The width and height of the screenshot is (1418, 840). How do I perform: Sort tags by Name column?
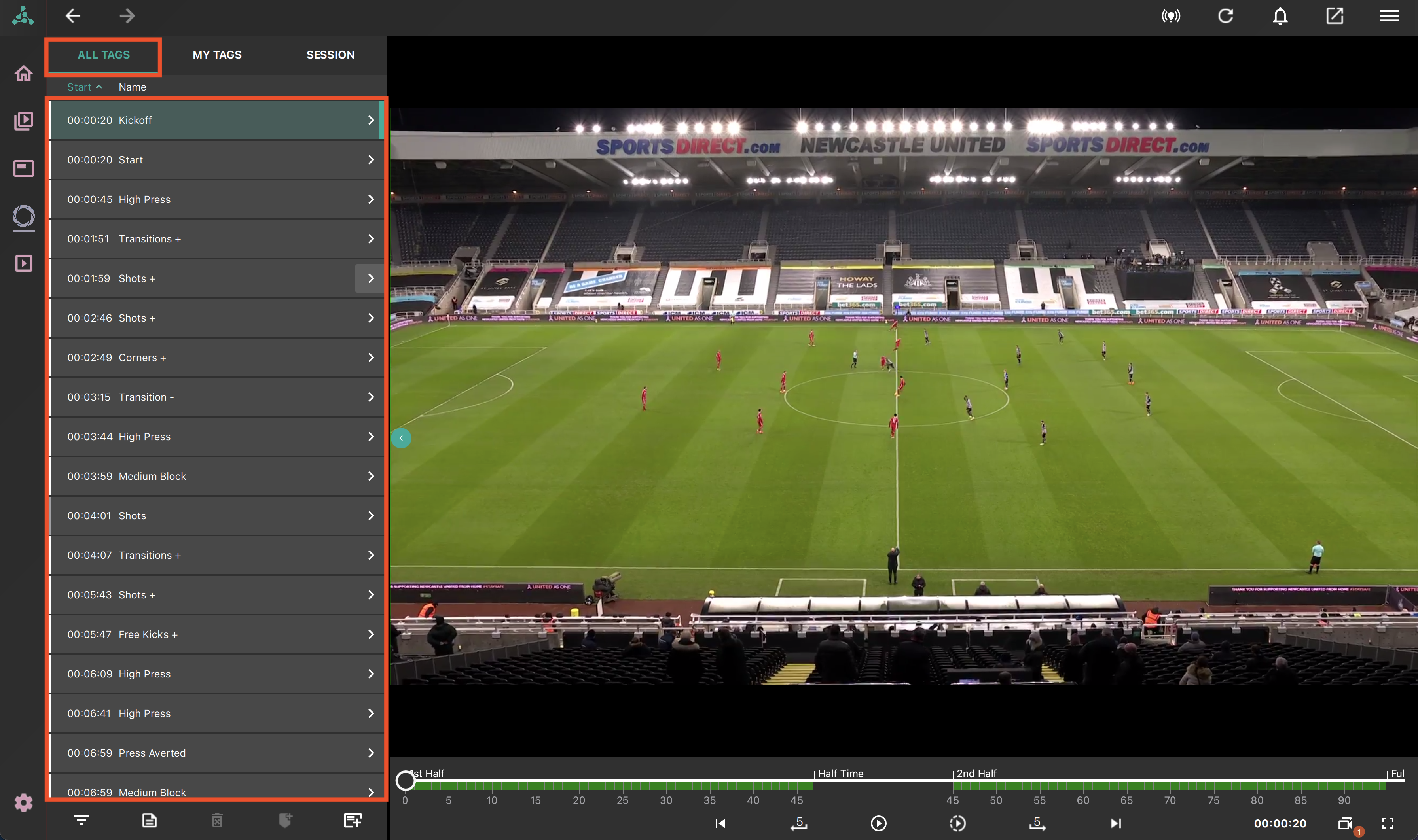pyautogui.click(x=133, y=87)
